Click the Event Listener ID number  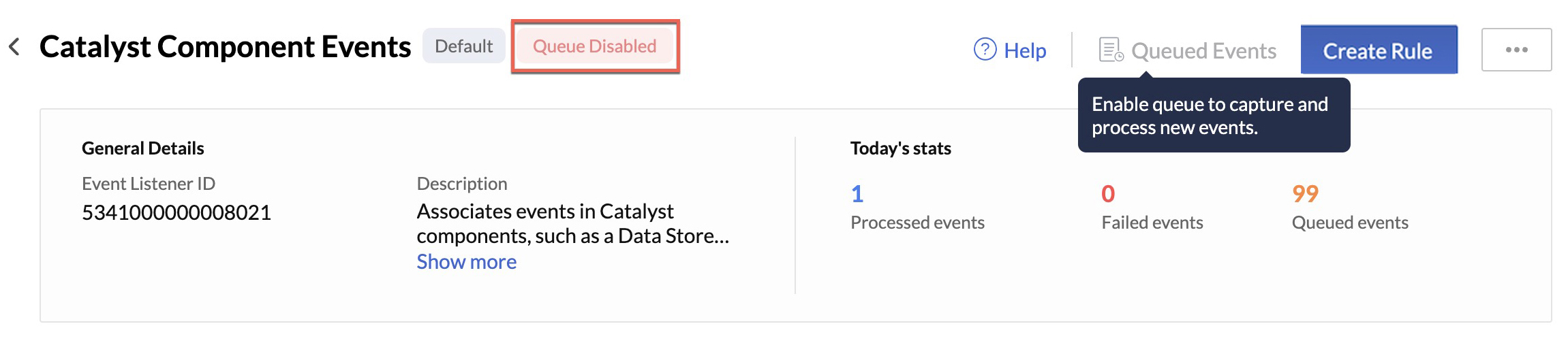click(176, 212)
